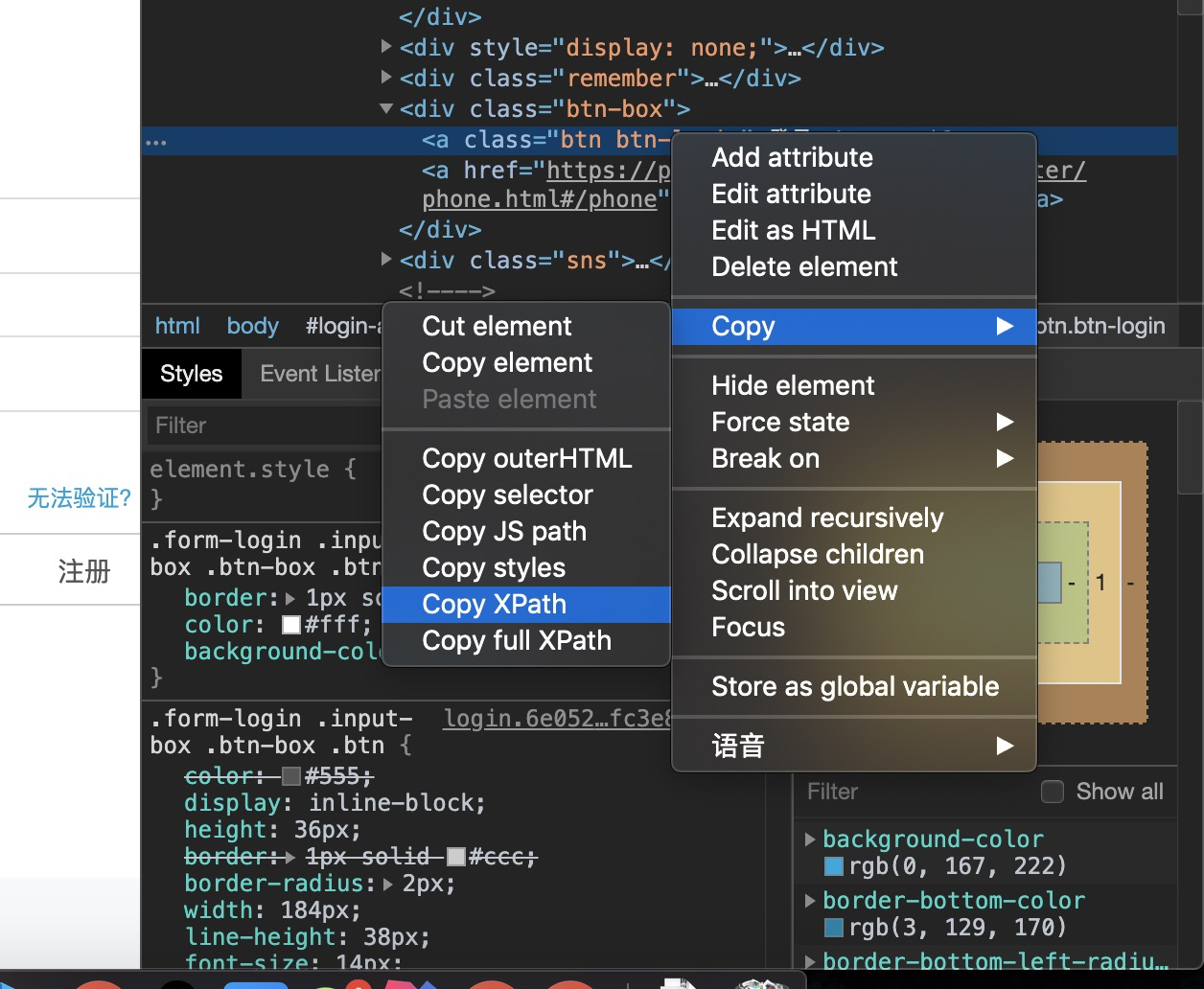Screen dimensions: 1204x989
Task: Select the body breadcrumb
Action: (253, 326)
